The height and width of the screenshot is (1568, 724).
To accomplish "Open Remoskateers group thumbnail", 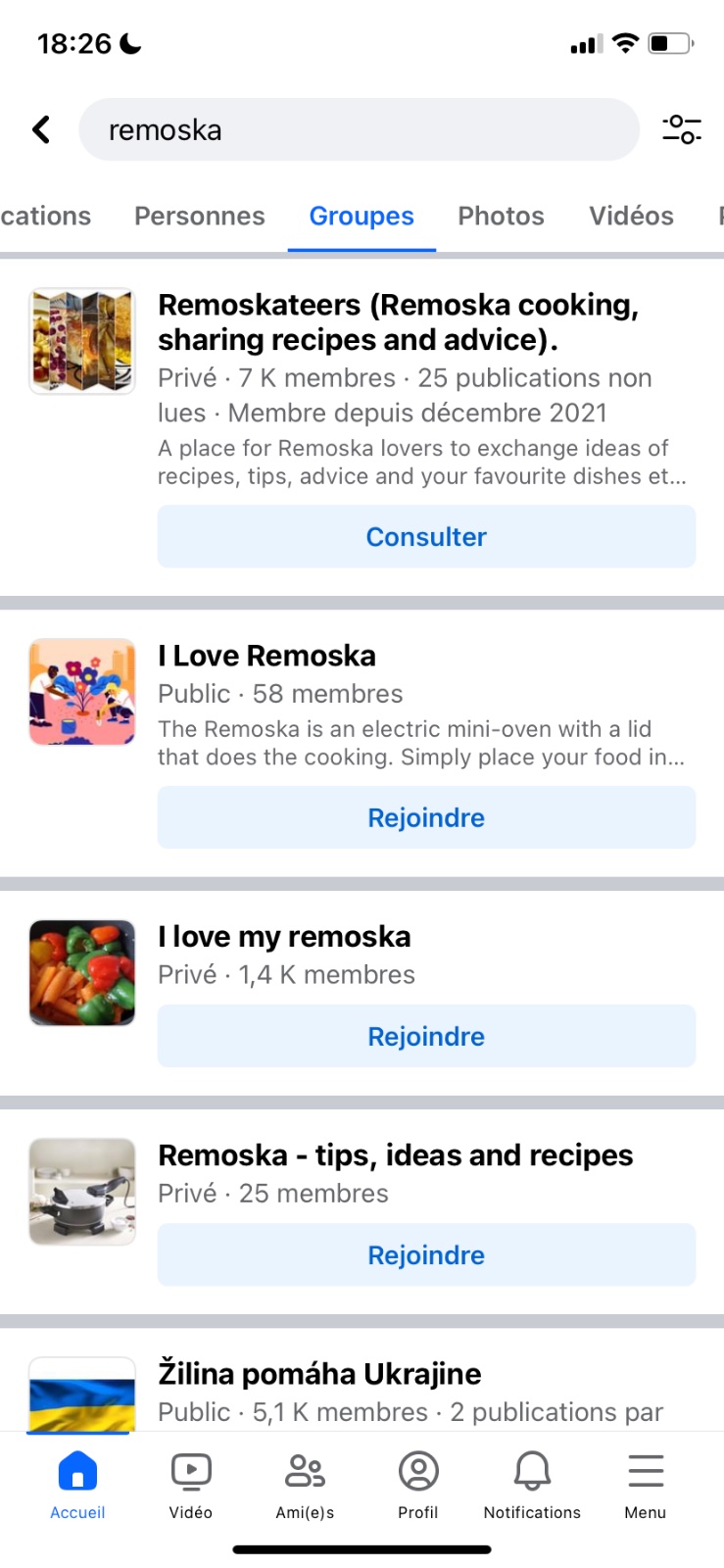I will [x=82, y=341].
